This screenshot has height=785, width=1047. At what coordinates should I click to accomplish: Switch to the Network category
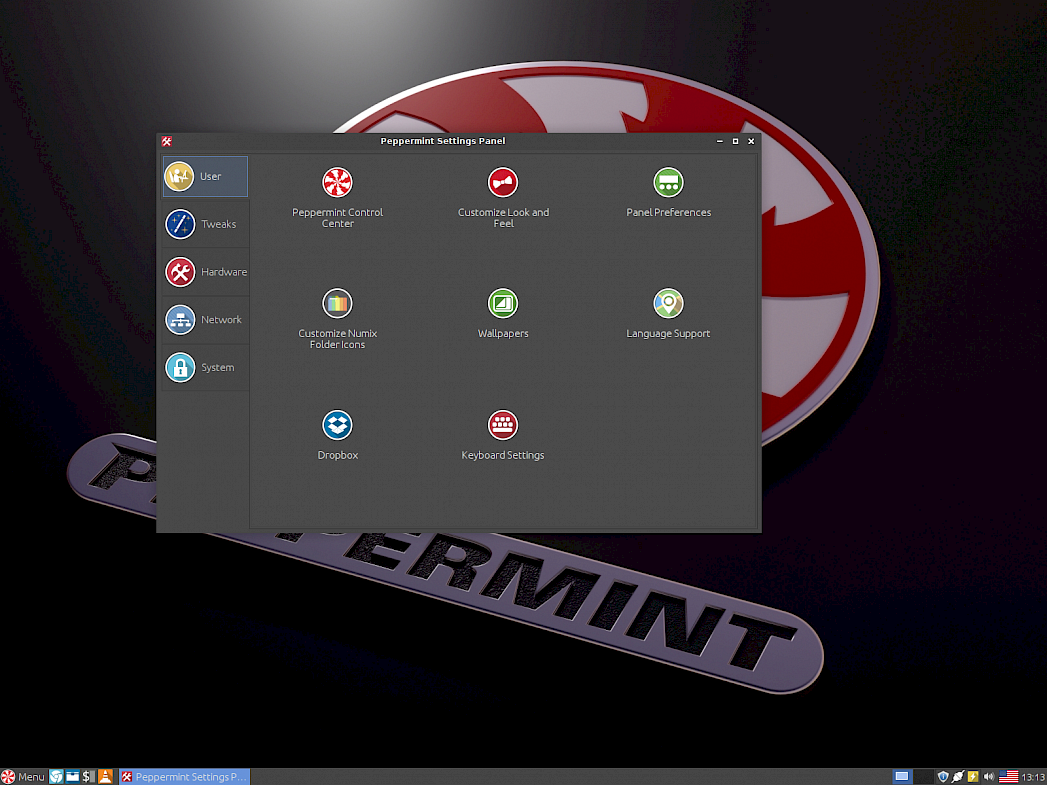pyautogui.click(x=205, y=320)
